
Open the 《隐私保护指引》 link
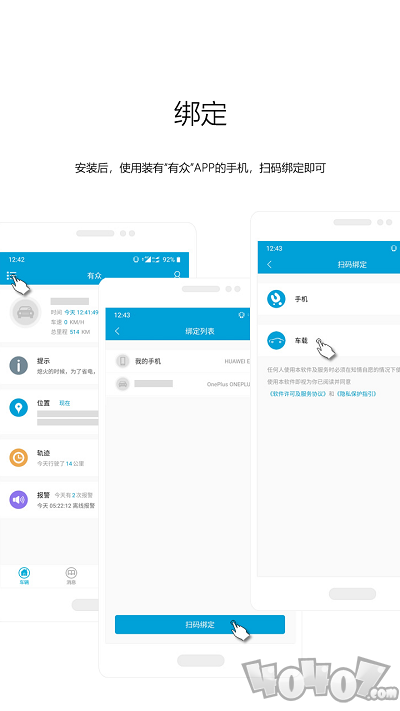click(x=356, y=394)
